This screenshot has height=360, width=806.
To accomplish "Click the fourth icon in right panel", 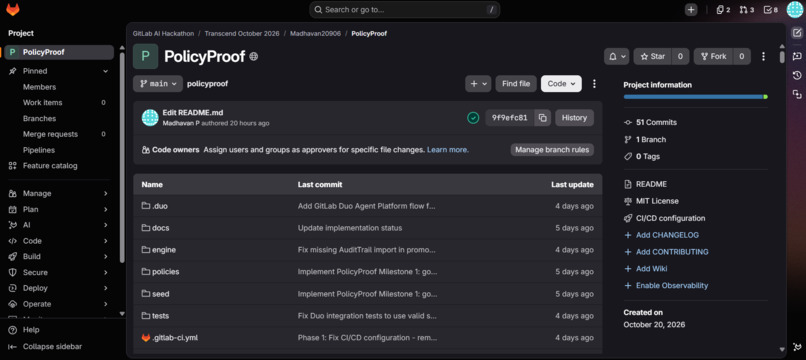I will [797, 94].
